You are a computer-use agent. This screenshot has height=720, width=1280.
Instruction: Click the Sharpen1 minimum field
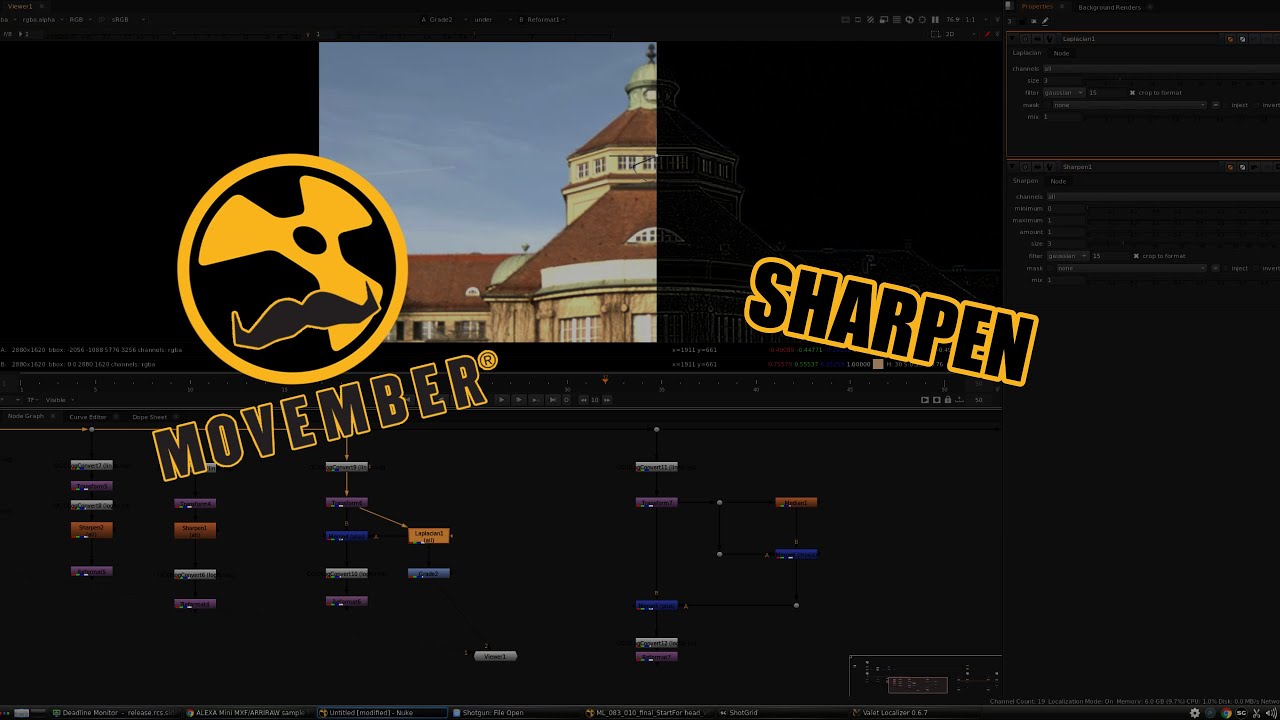(1065, 208)
